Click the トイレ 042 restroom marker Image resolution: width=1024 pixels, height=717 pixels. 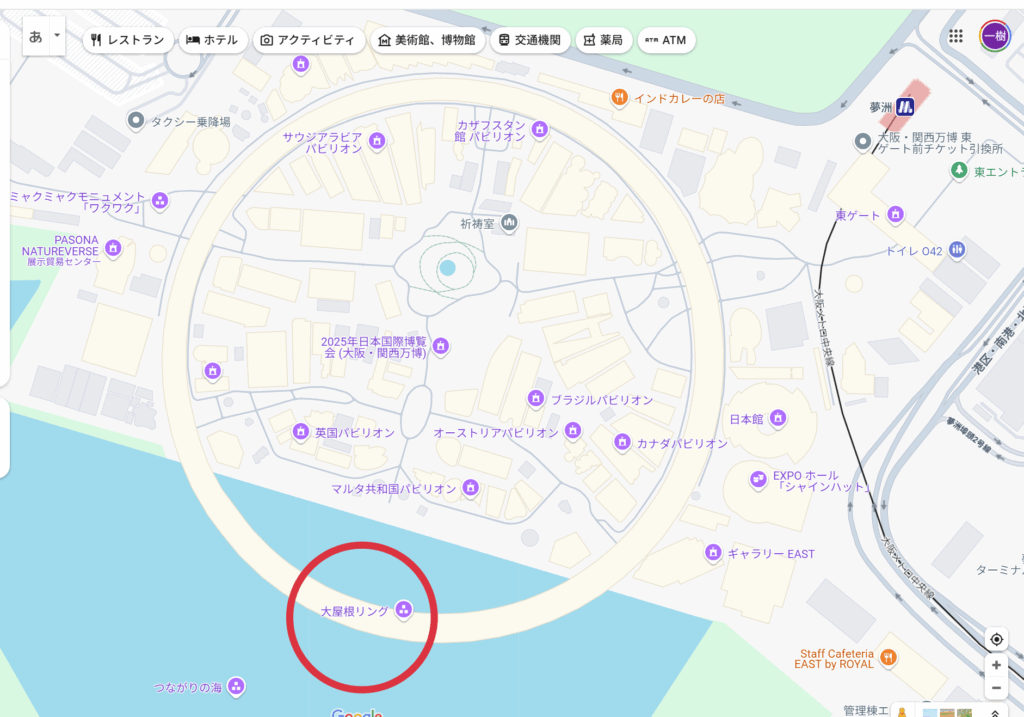click(x=957, y=250)
